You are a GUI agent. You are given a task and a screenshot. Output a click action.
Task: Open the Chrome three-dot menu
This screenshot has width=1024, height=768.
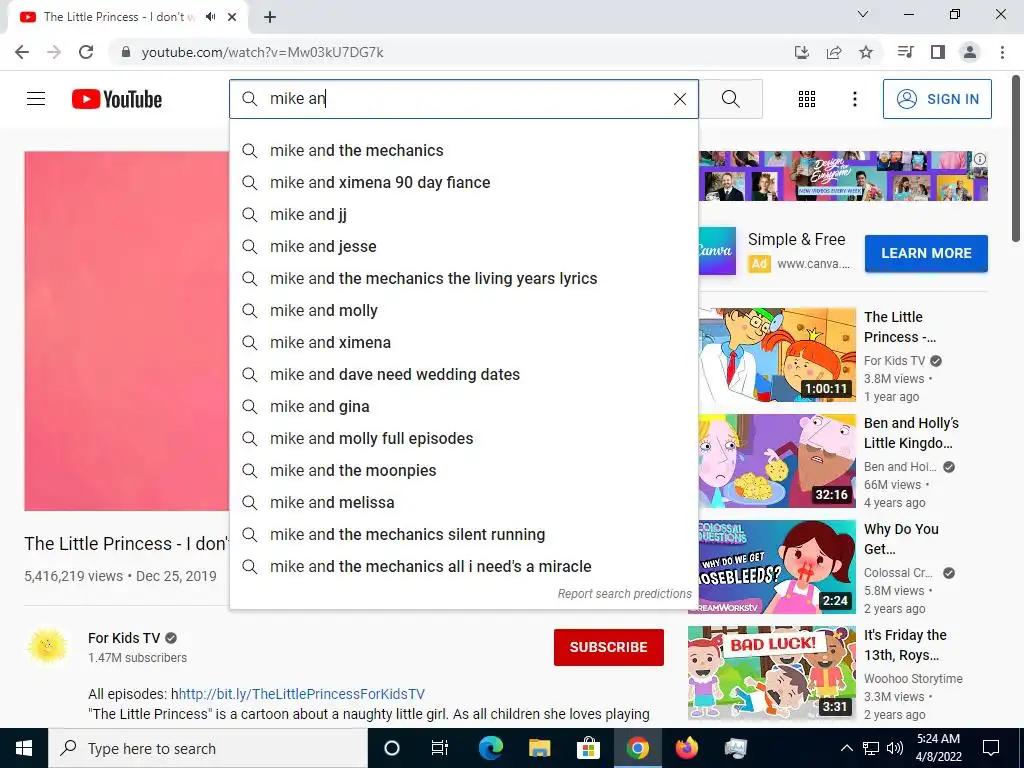point(1002,52)
